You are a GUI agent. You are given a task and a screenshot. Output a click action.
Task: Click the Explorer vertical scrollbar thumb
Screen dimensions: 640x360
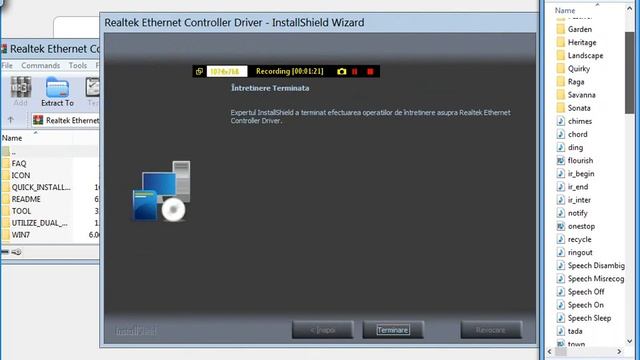point(629,73)
